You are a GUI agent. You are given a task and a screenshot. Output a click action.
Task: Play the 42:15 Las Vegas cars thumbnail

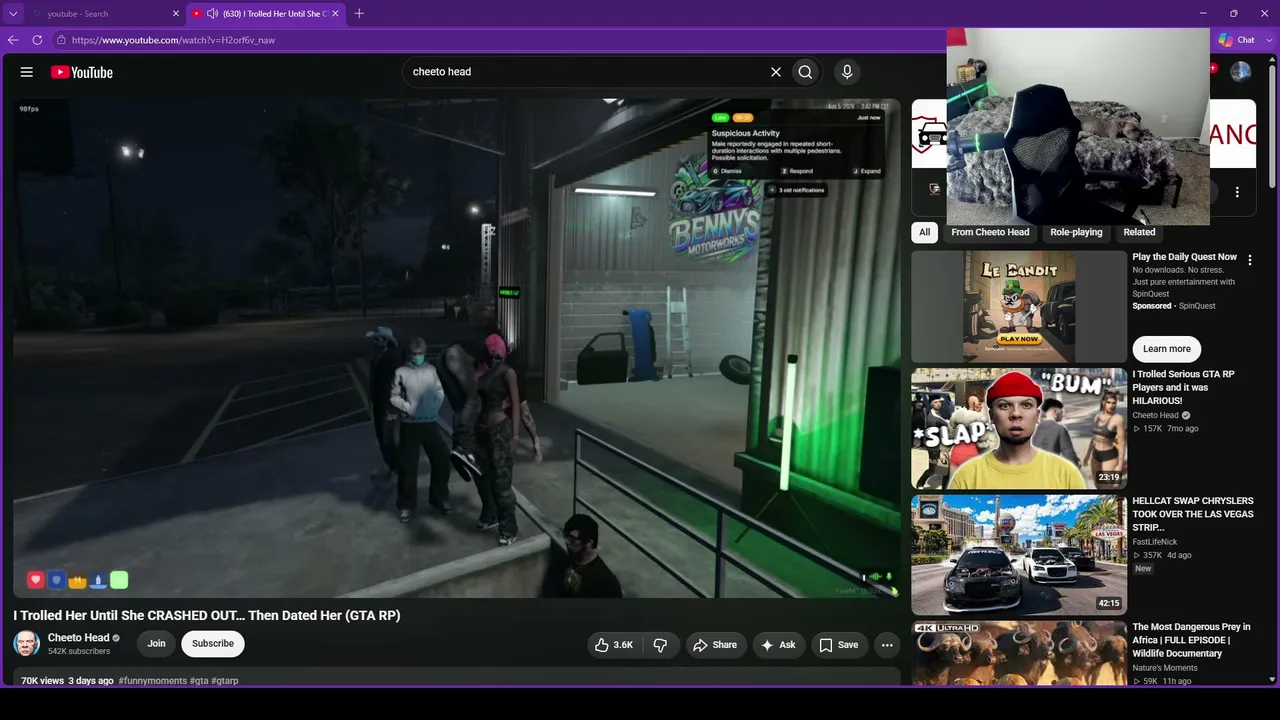click(1019, 555)
